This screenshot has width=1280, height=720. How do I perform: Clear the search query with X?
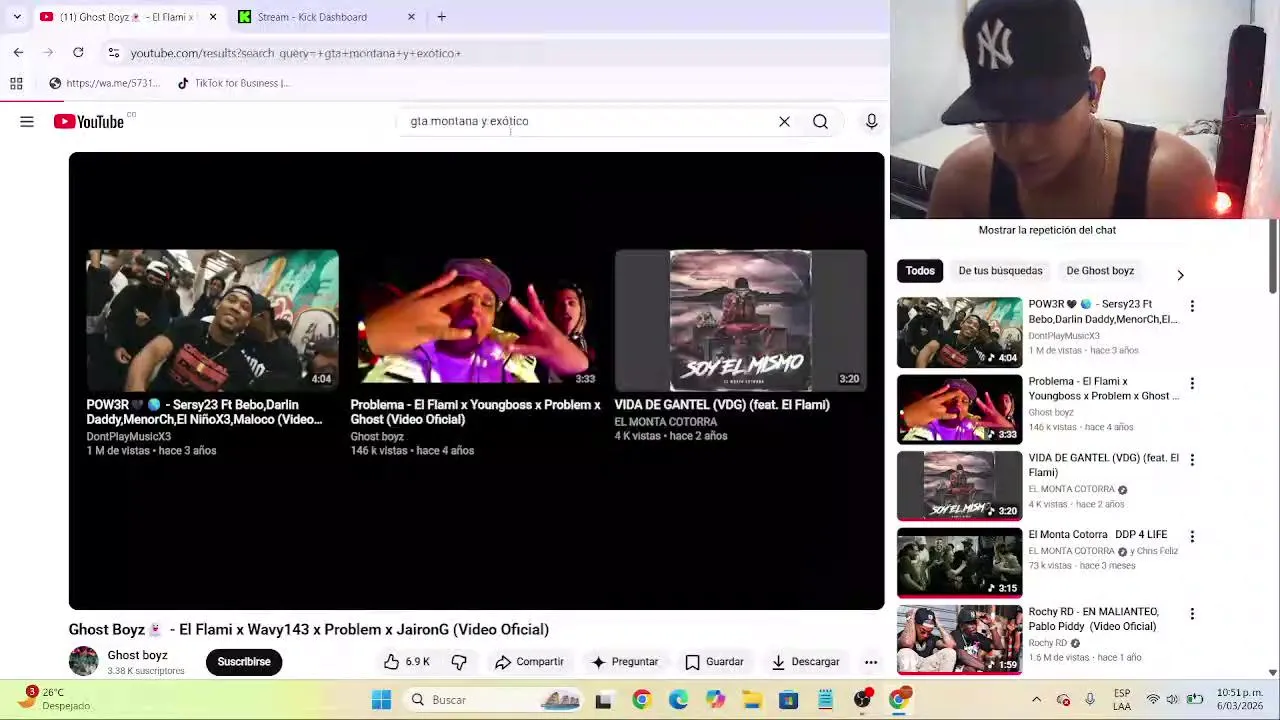coord(784,122)
